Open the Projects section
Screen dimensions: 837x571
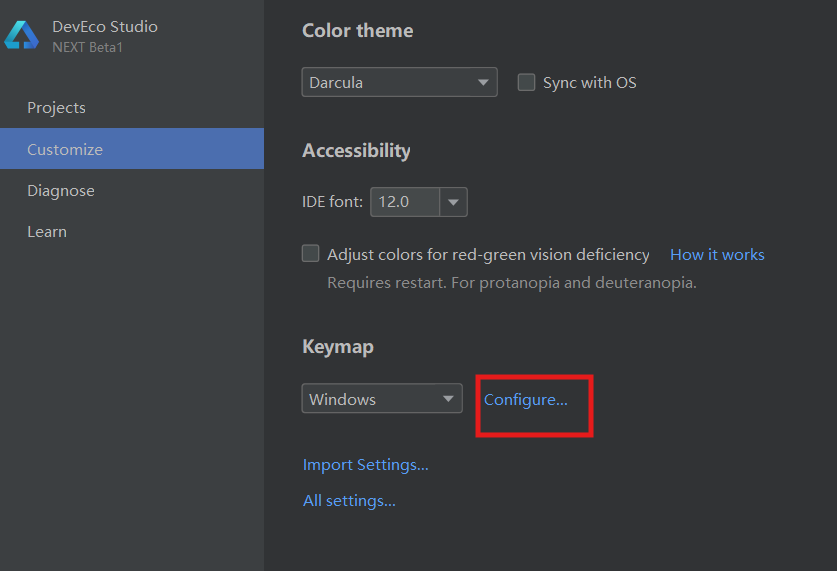point(56,108)
